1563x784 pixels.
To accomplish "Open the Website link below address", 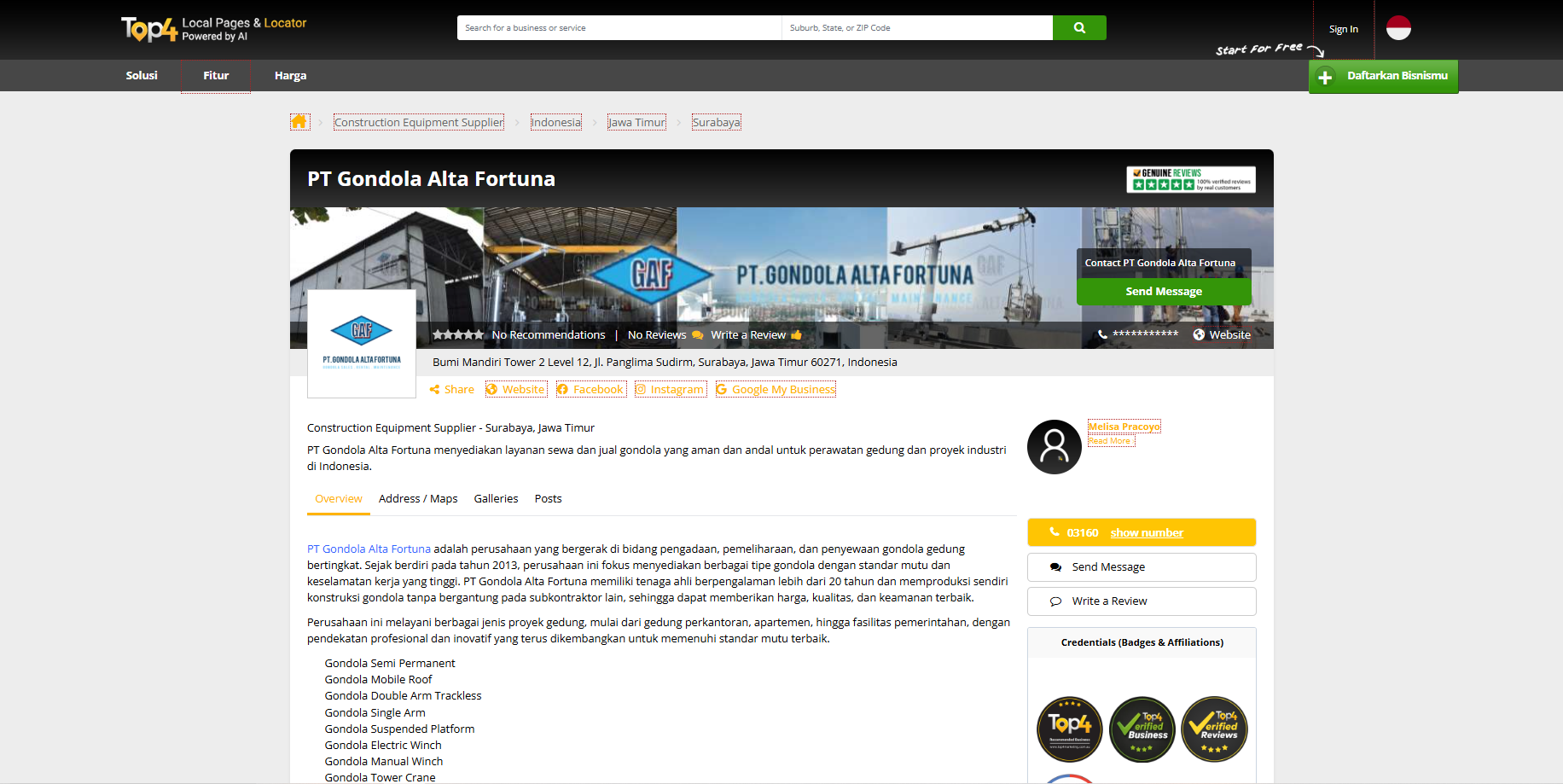I will [x=516, y=389].
